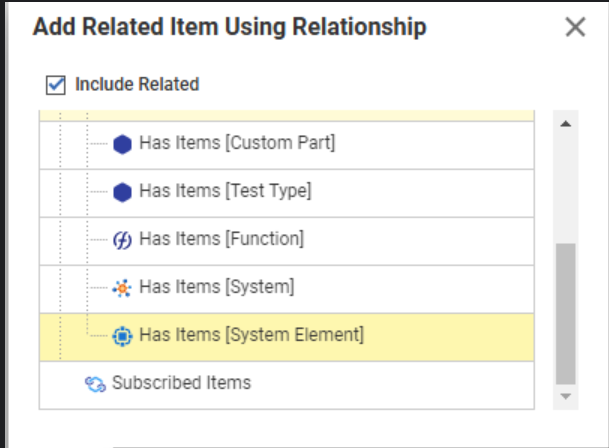This screenshot has height=448, width=609.
Task: Uncheck the Include Related checkbox
Action: point(56,85)
